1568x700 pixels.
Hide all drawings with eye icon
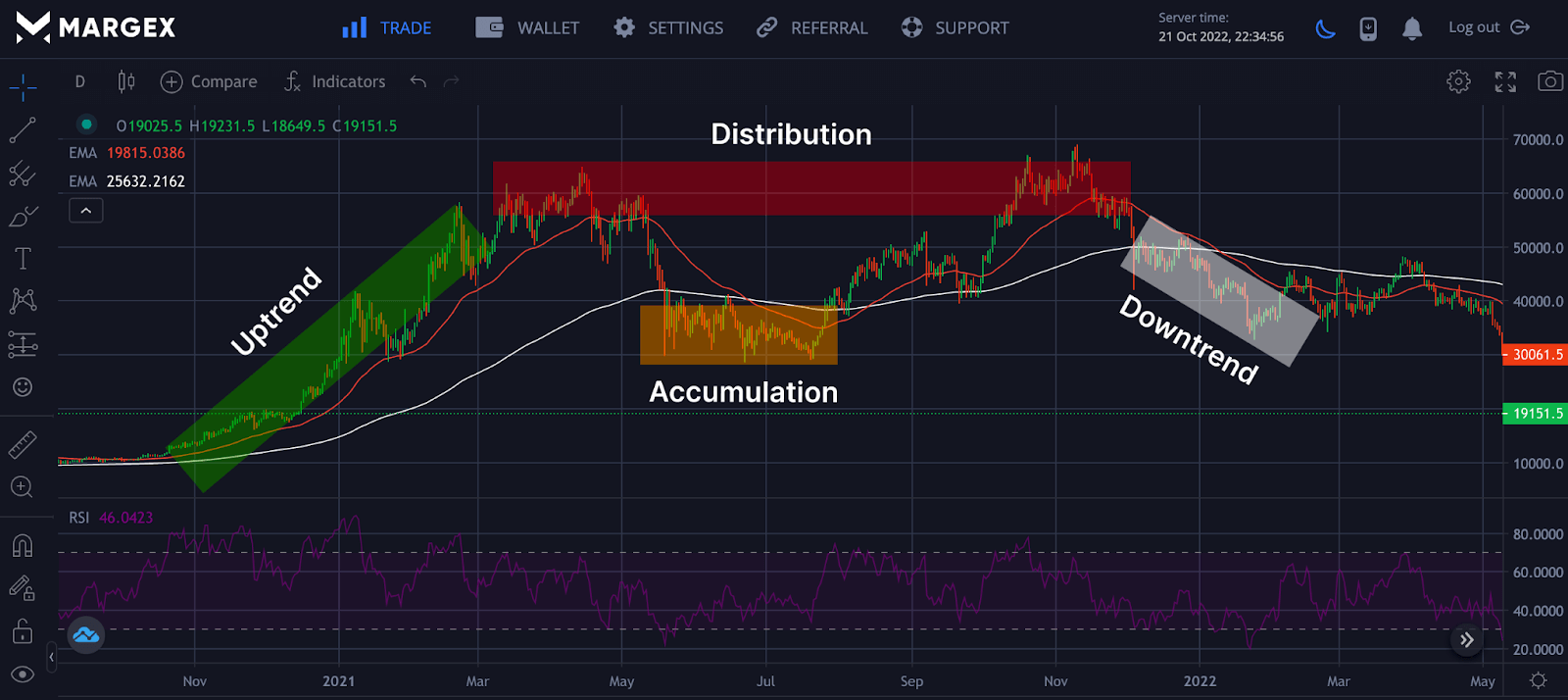coord(23,675)
